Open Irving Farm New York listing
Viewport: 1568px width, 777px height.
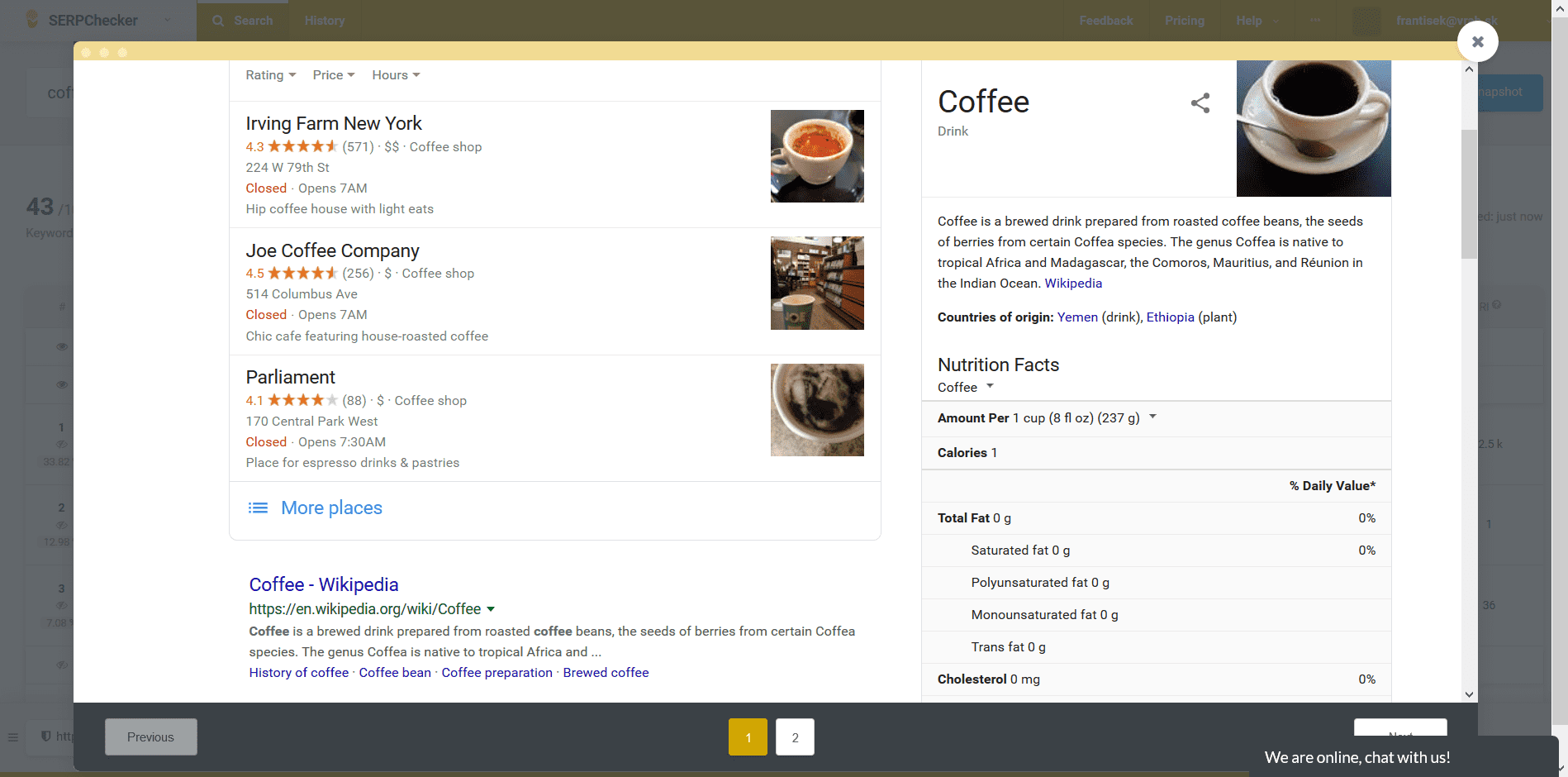[x=334, y=124]
